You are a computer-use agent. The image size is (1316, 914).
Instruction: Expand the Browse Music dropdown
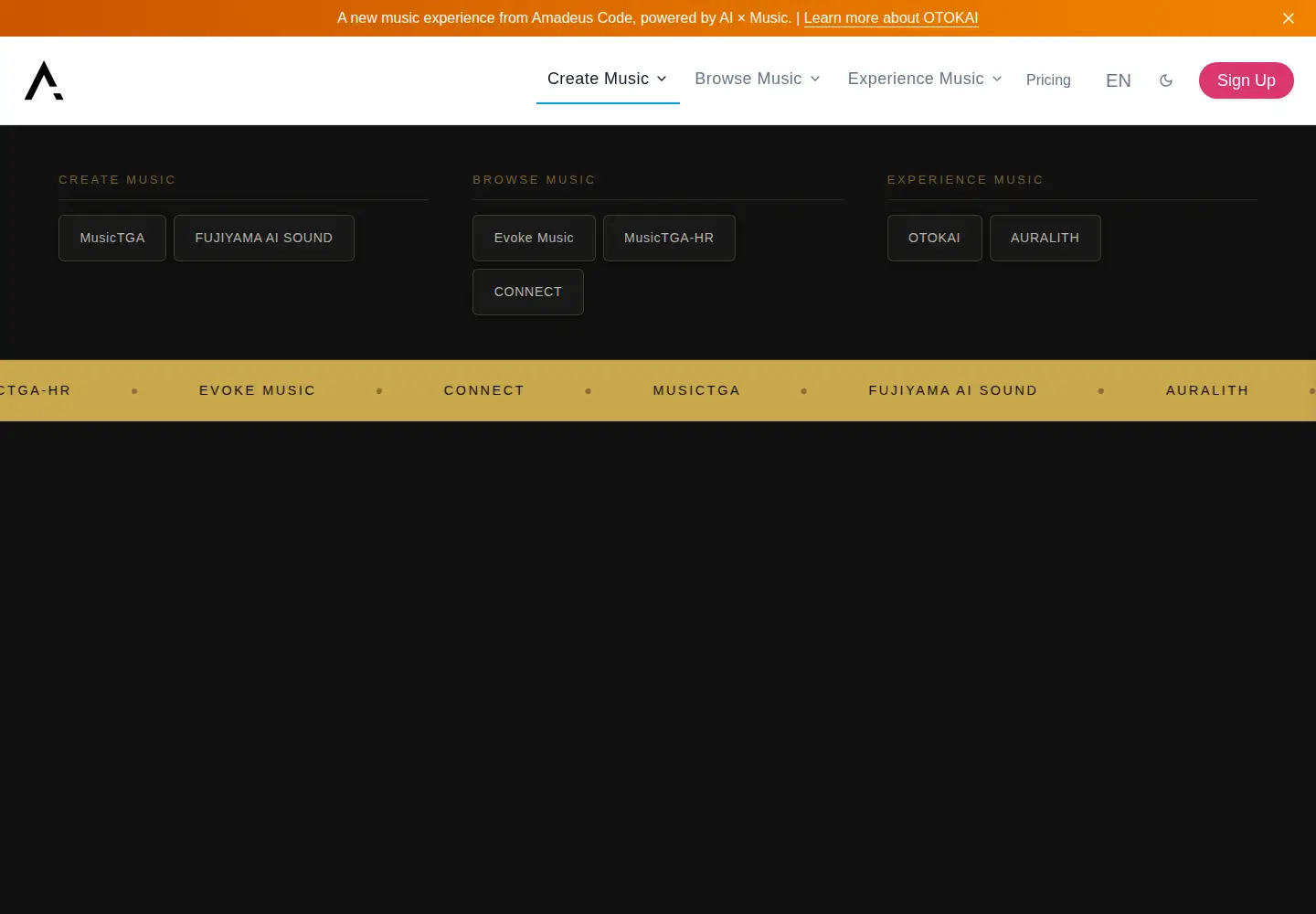tap(758, 80)
